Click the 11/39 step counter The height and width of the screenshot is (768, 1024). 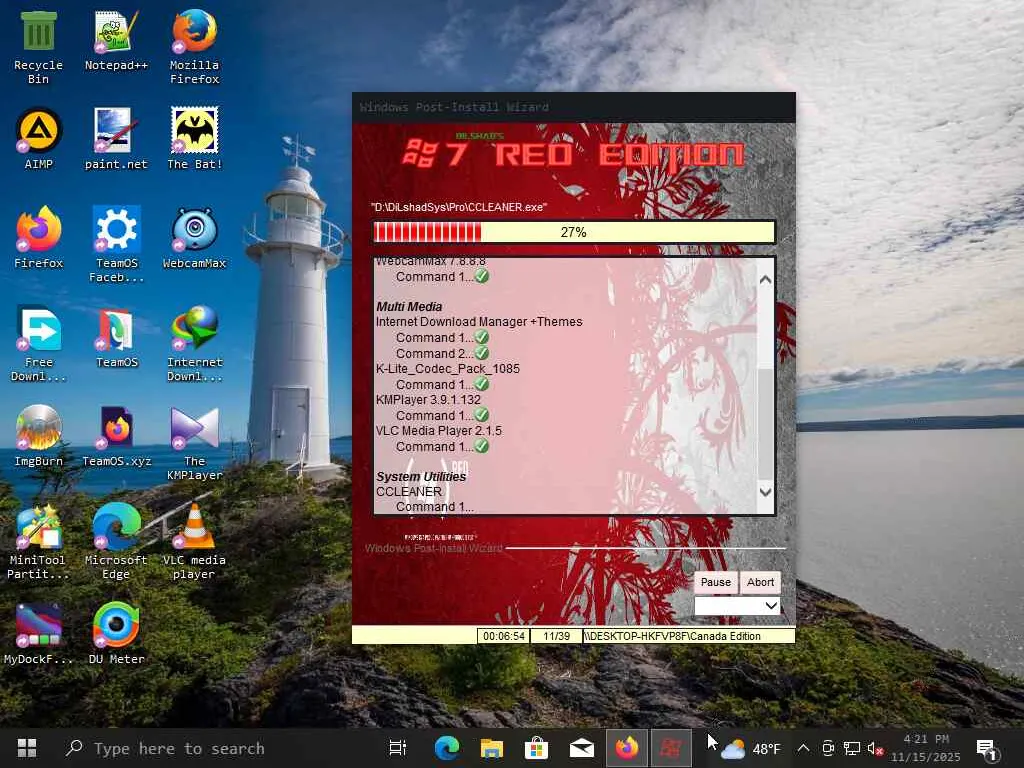[556, 636]
